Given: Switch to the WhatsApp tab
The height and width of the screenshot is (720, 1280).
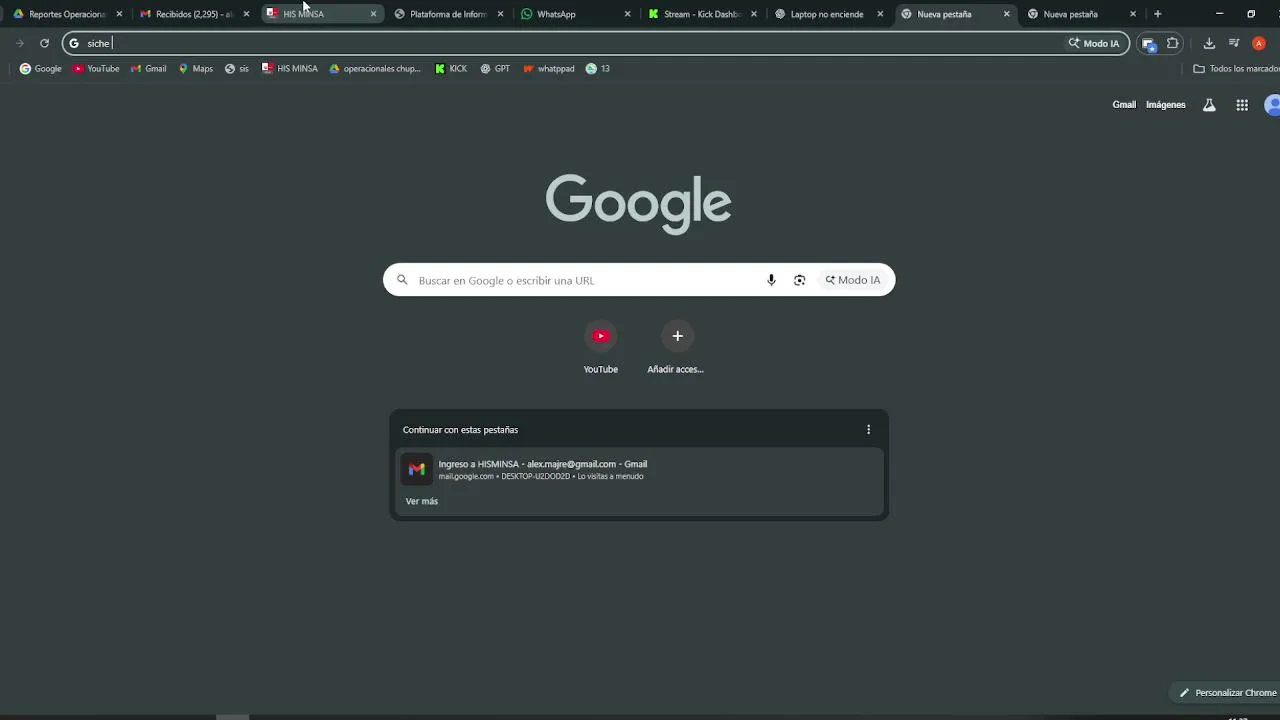Looking at the screenshot, I should [575, 14].
